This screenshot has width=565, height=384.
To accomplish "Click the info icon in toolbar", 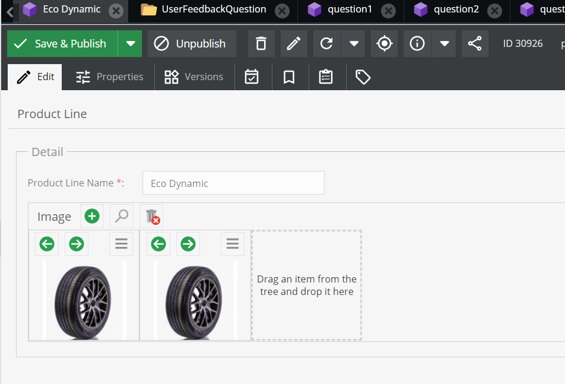I will point(417,44).
